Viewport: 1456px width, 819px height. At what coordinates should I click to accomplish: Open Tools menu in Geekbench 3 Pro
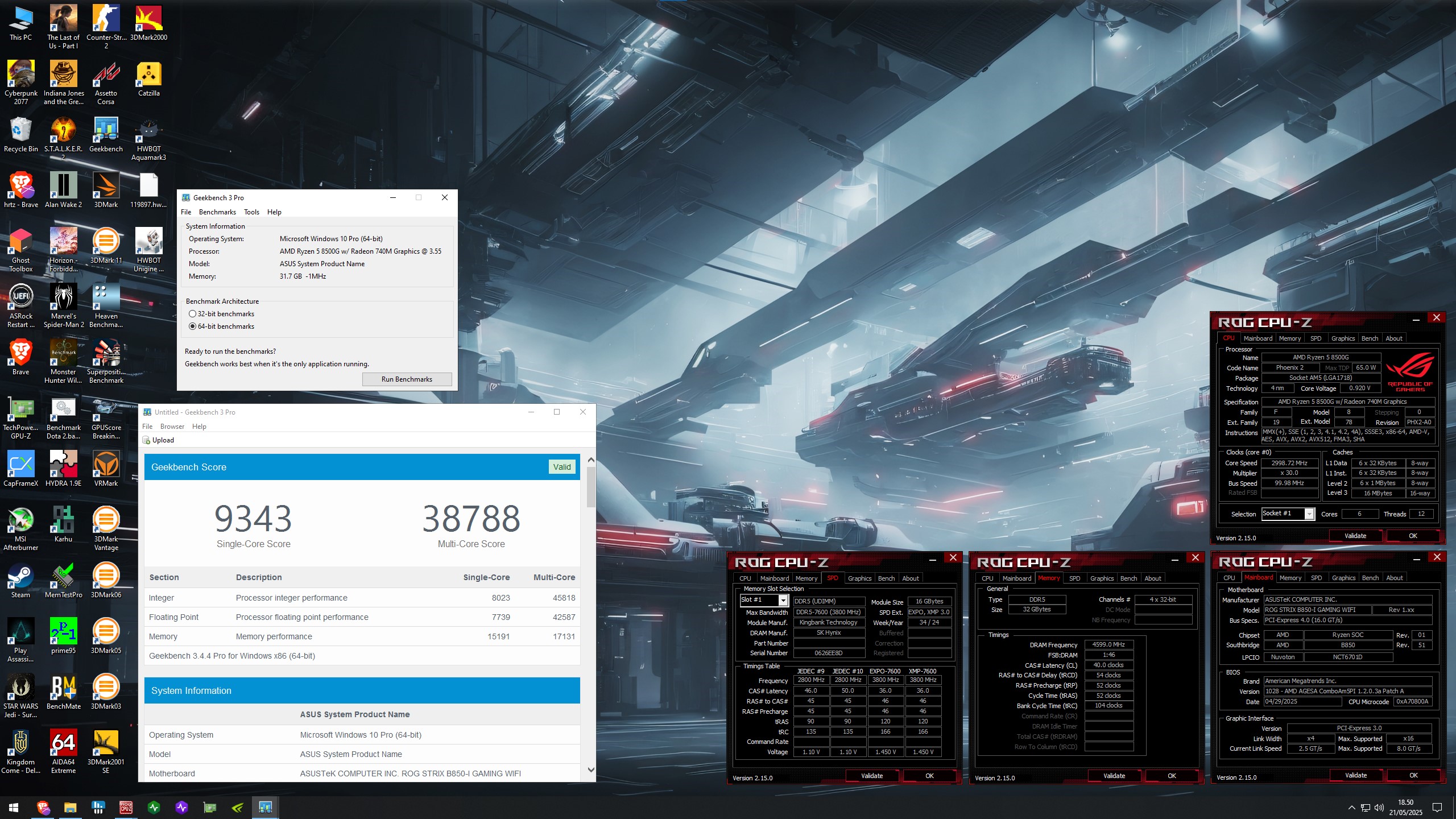coord(251,212)
